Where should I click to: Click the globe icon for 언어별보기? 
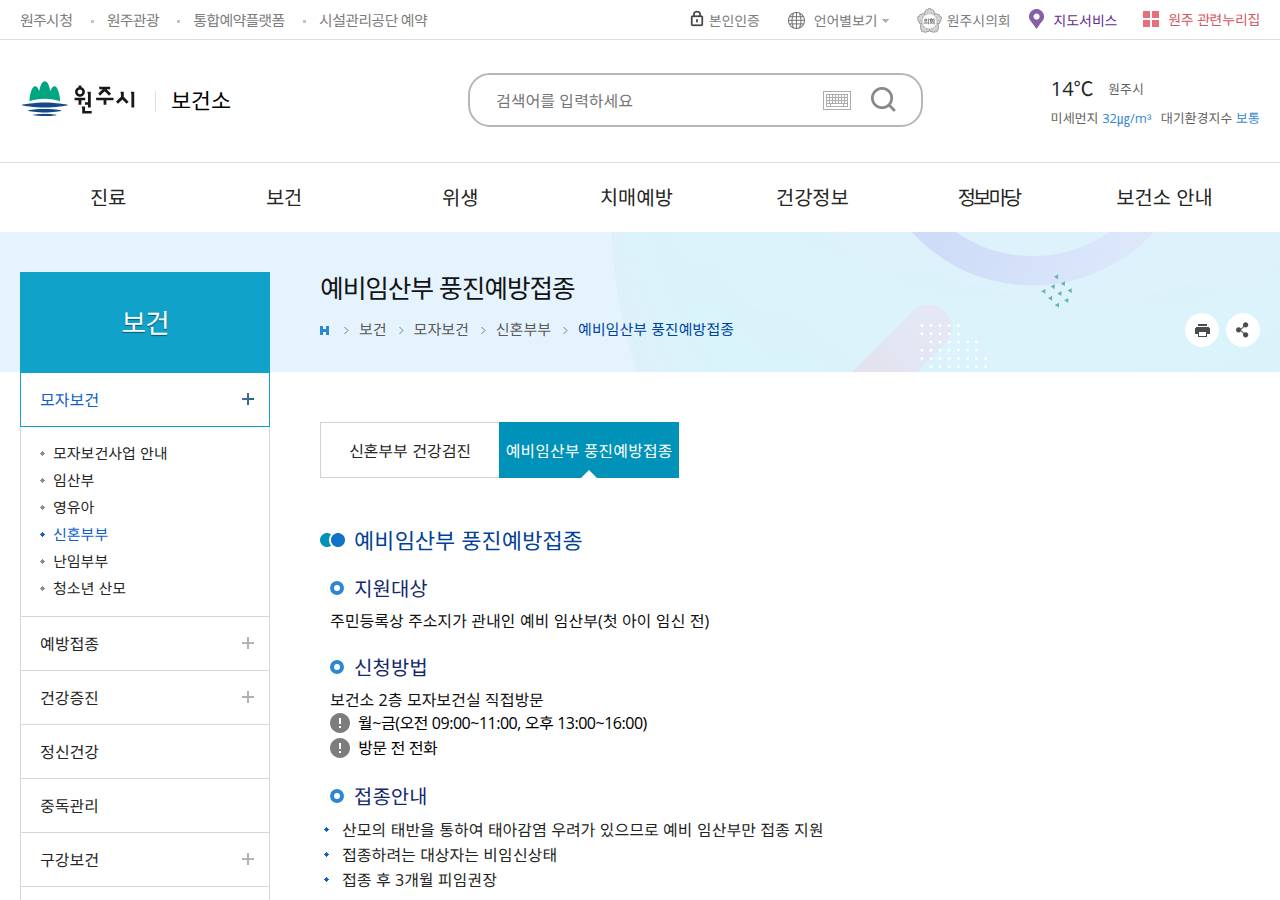coord(796,20)
